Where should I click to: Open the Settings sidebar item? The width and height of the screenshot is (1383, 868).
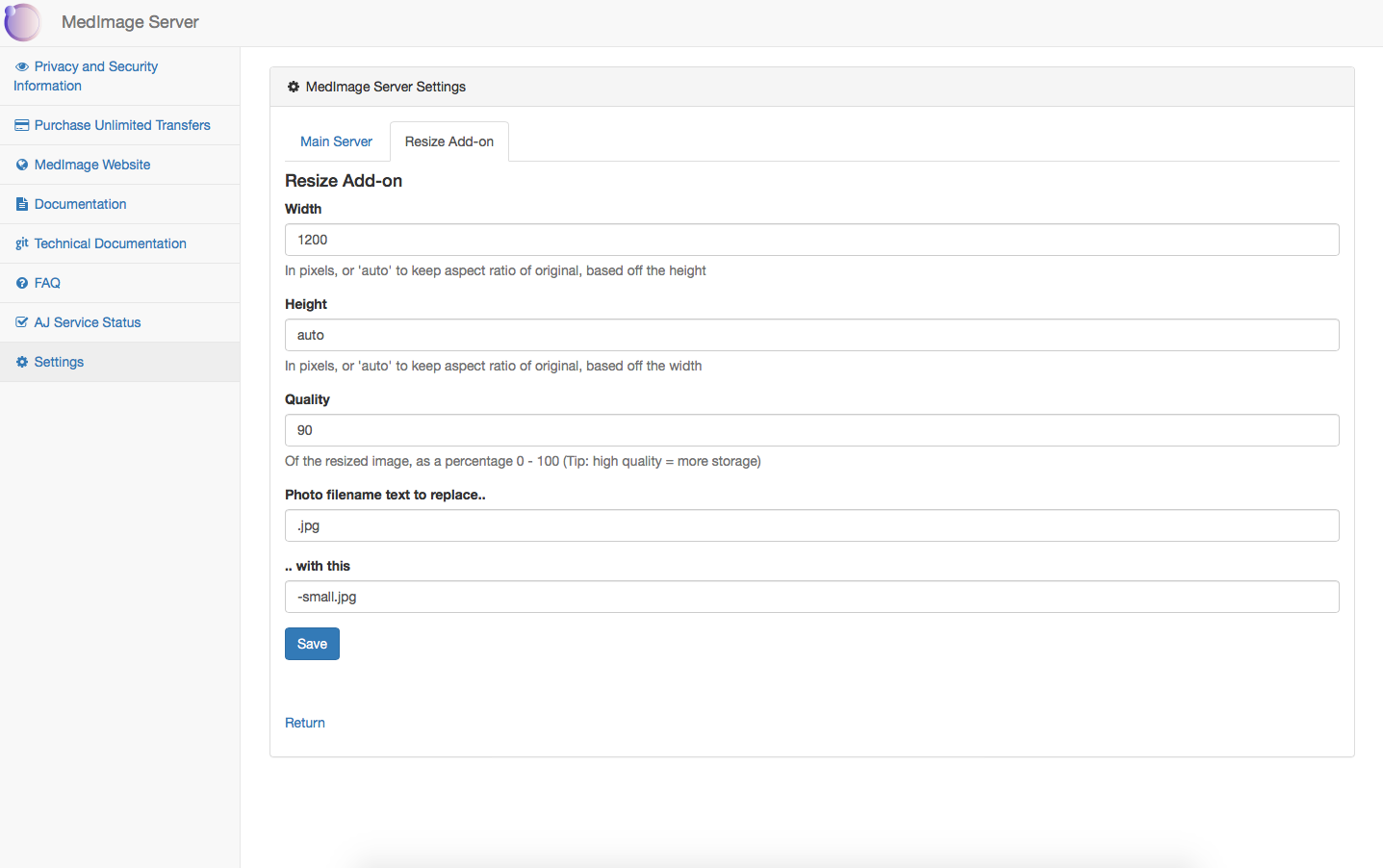pyautogui.click(x=119, y=362)
